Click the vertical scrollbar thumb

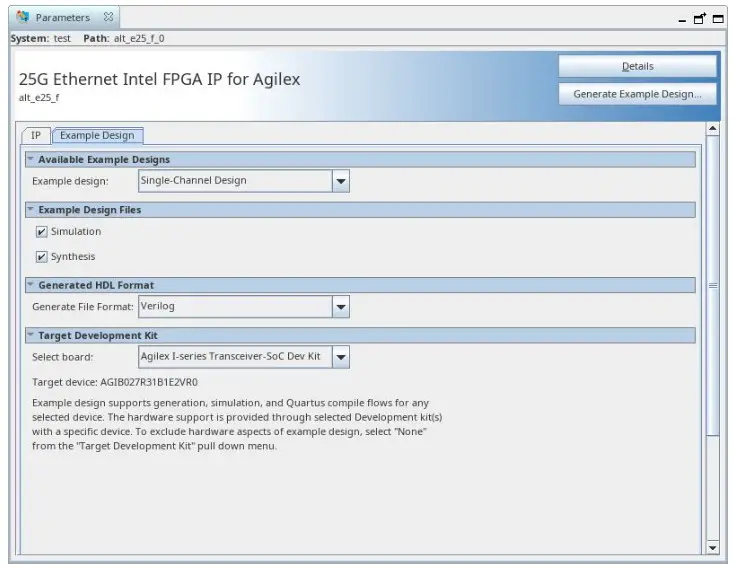pos(712,285)
